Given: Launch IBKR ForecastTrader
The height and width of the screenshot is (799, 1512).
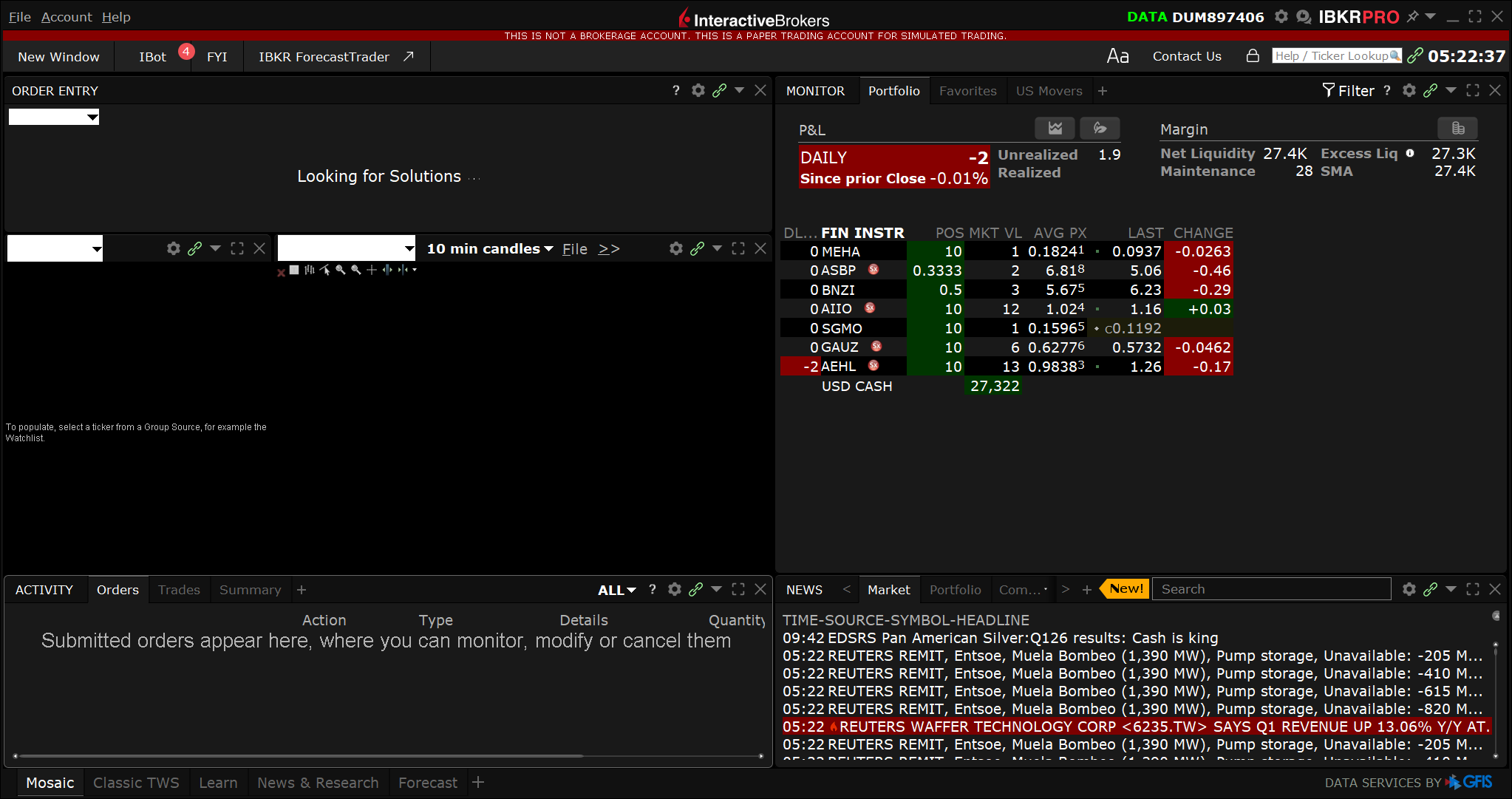Looking at the screenshot, I should coord(336,57).
